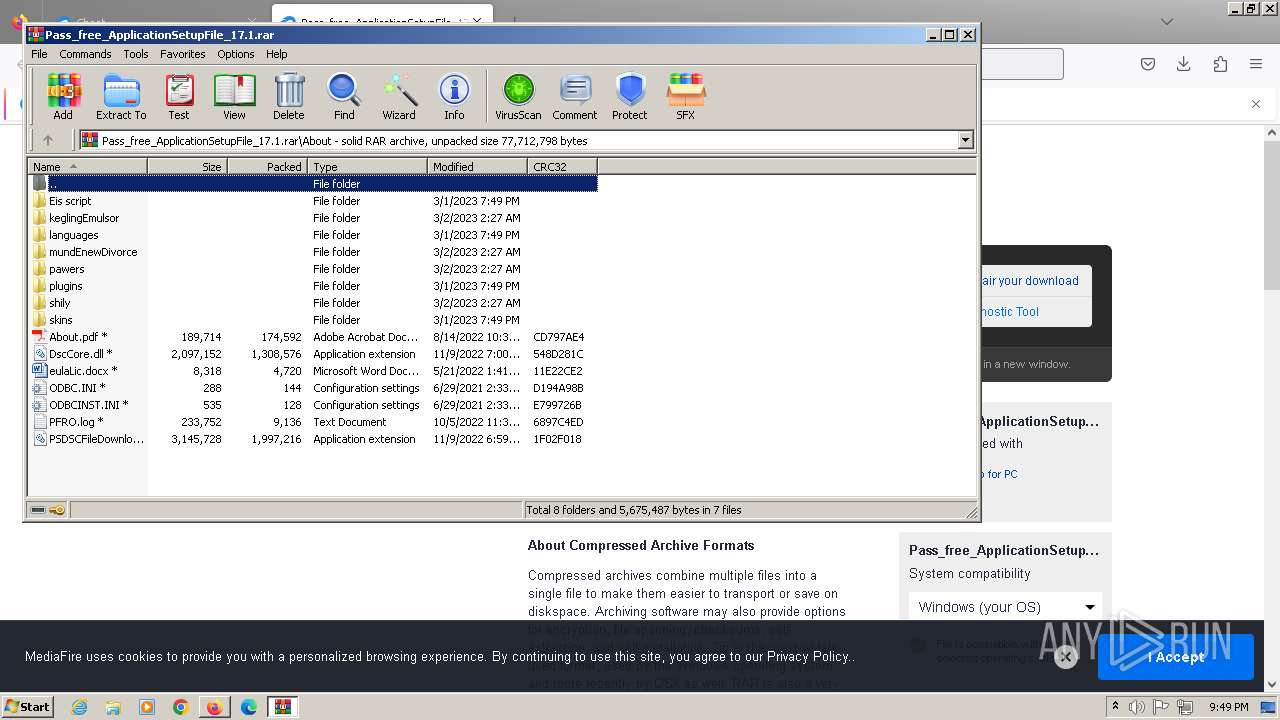Sort the list by Size column

point(188,166)
